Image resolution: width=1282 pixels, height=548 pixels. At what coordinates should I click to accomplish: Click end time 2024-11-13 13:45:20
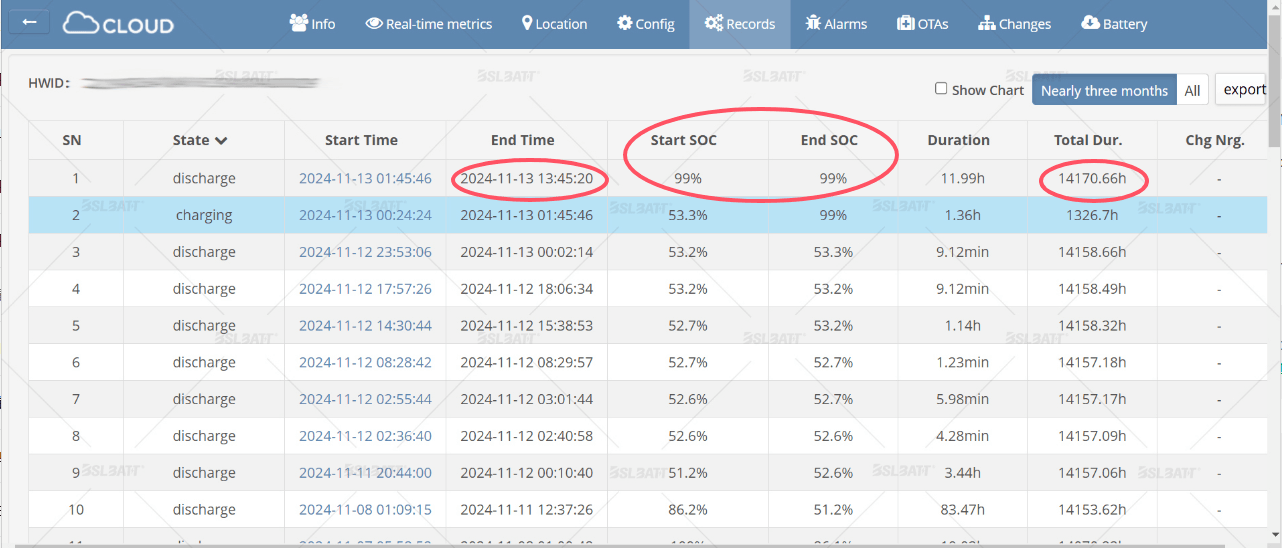tap(527, 178)
